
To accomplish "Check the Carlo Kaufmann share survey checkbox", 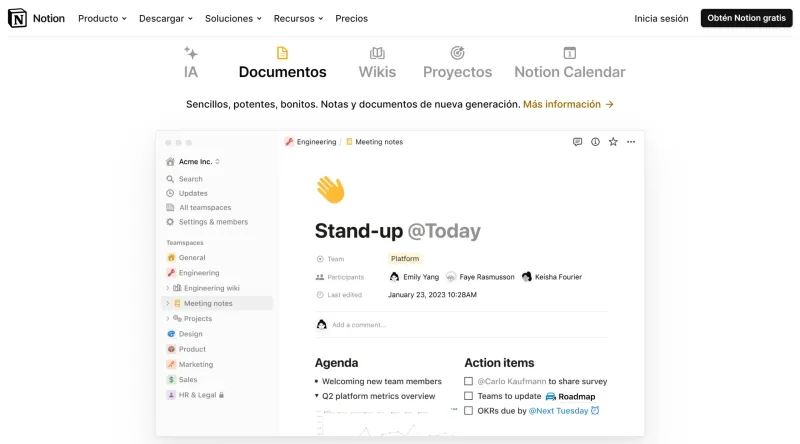I will coord(468,381).
